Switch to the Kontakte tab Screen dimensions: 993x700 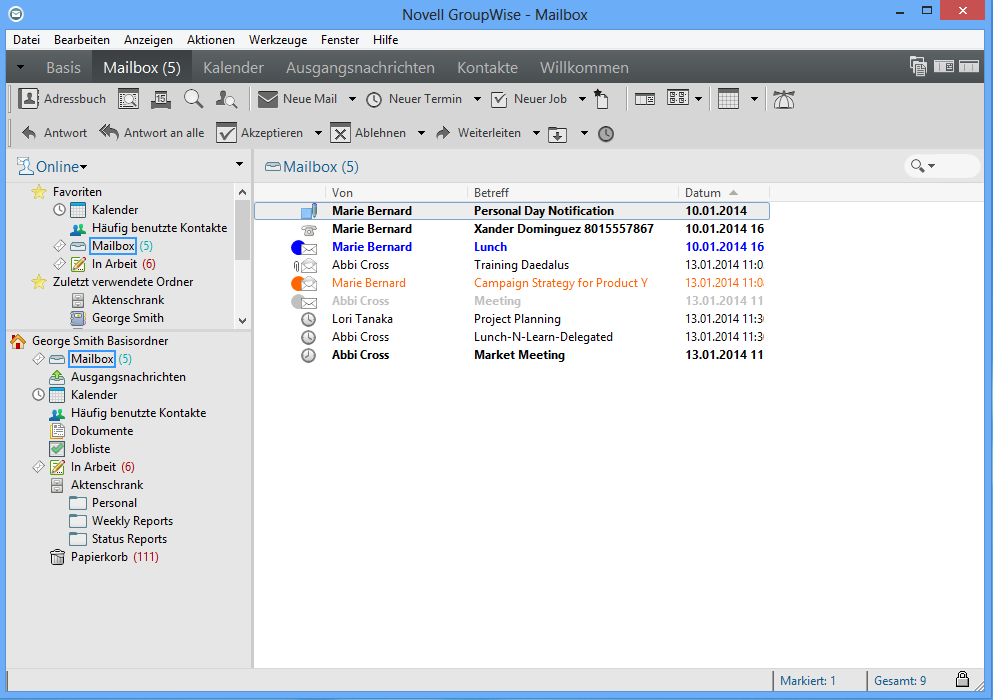488,68
